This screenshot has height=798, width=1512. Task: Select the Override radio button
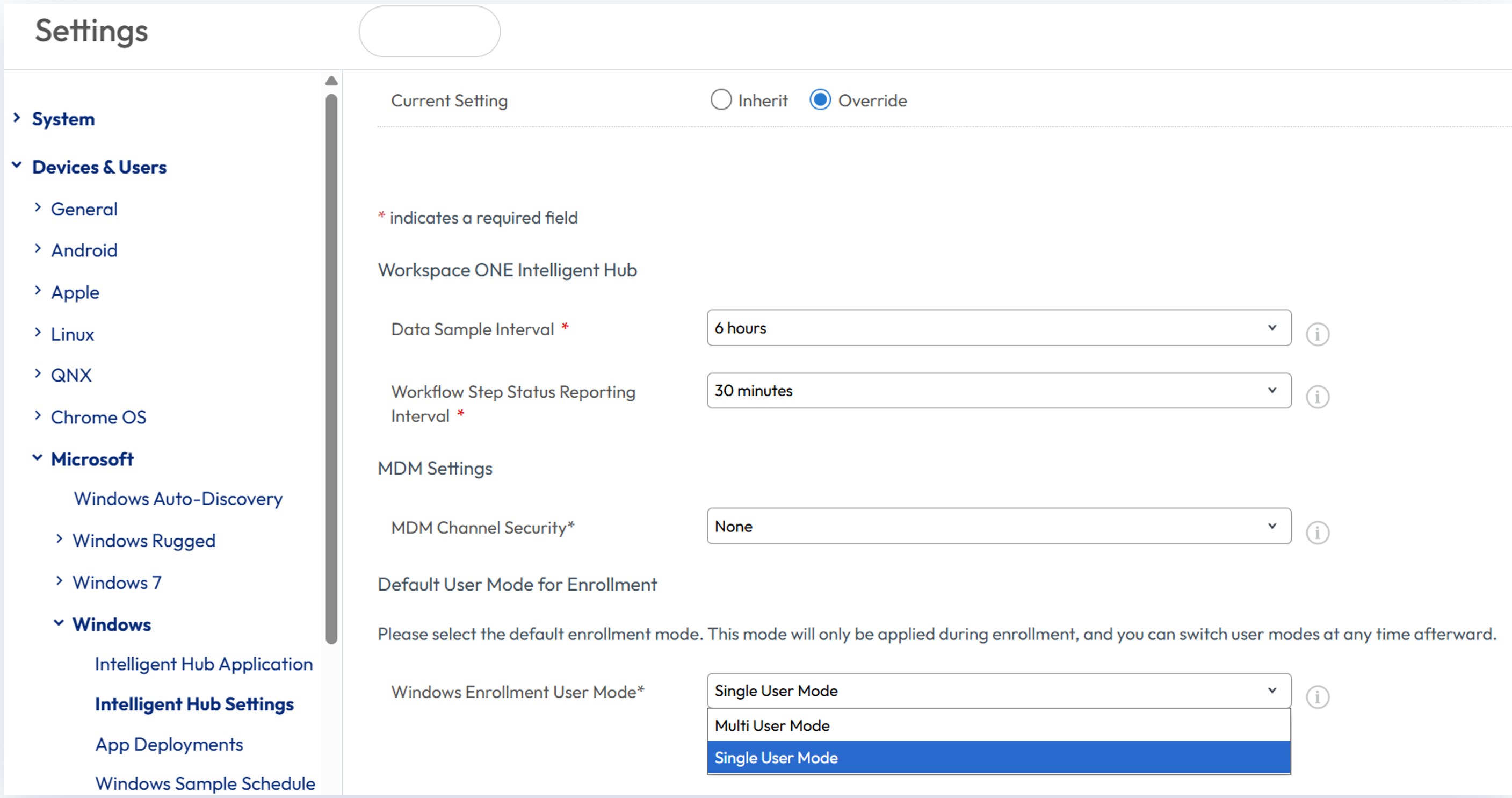click(820, 100)
